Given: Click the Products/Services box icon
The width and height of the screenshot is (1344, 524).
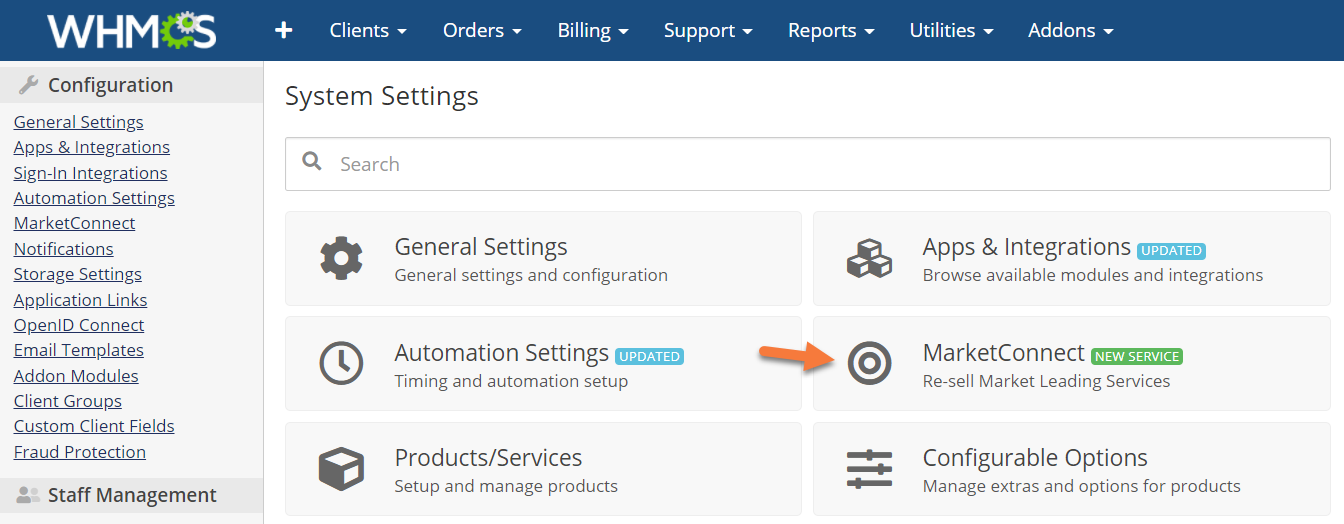Looking at the screenshot, I should pyautogui.click(x=341, y=468).
